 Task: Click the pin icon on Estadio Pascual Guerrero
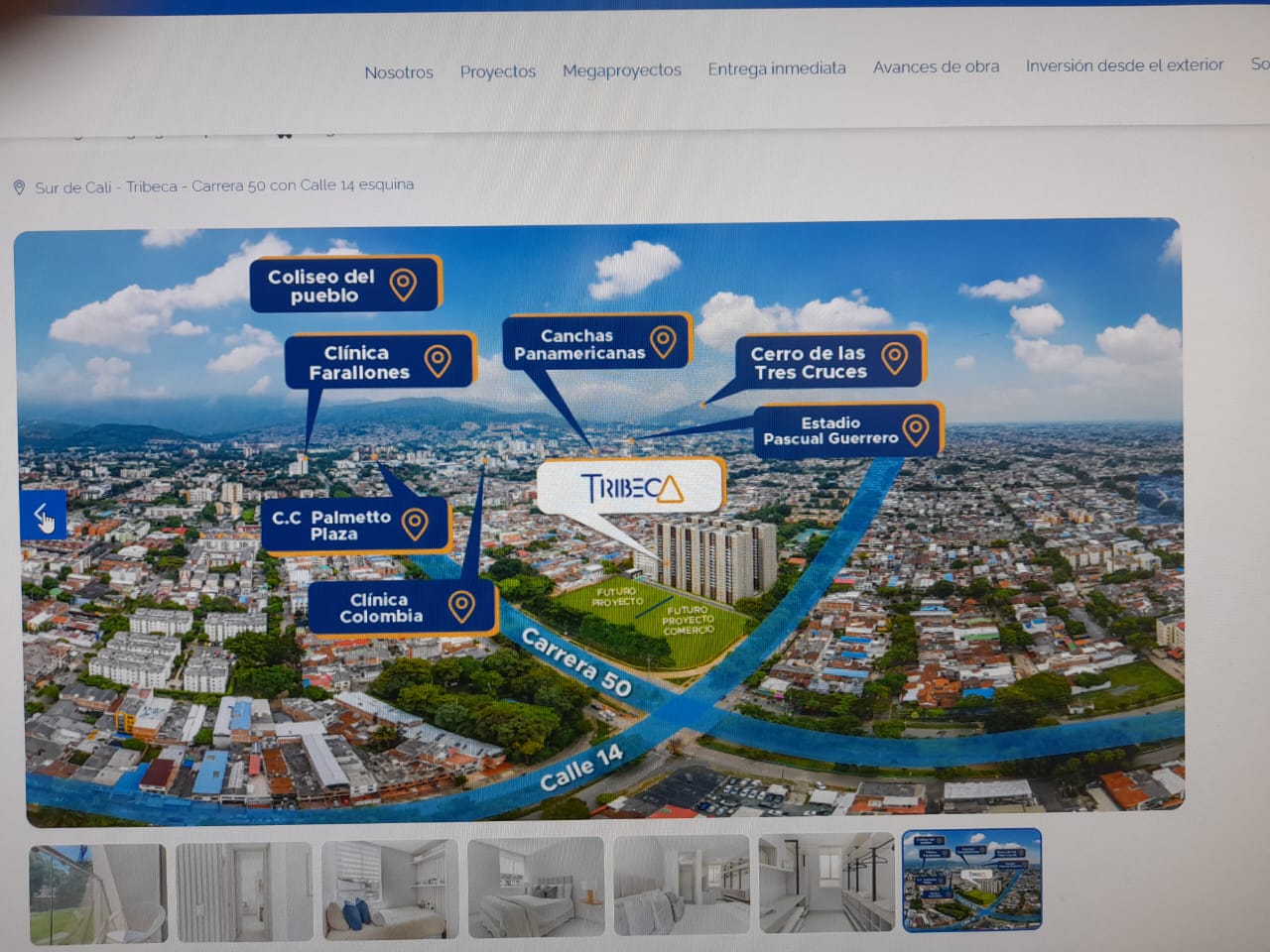pyautogui.click(x=916, y=430)
